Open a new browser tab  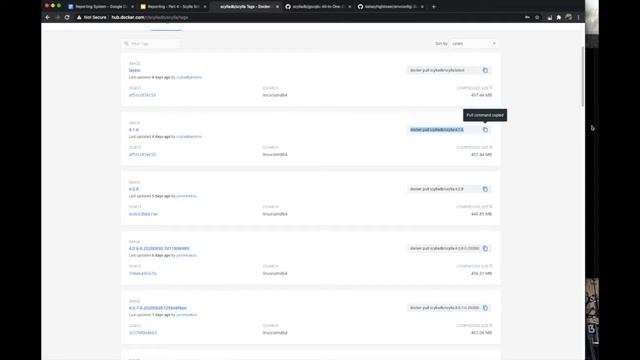(x=433, y=7)
